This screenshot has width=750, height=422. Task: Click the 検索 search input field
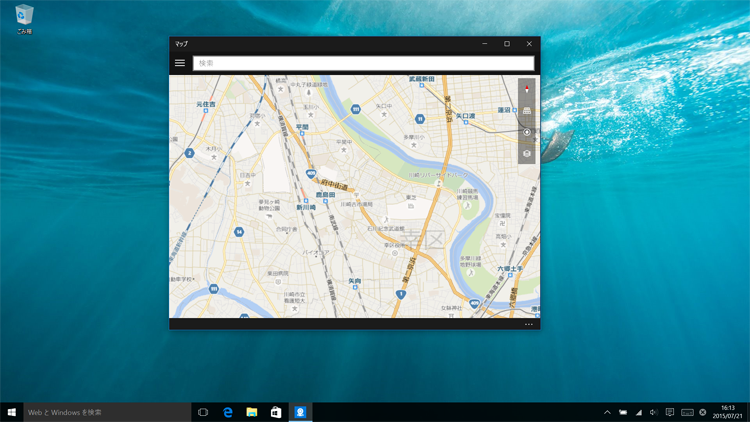point(363,63)
